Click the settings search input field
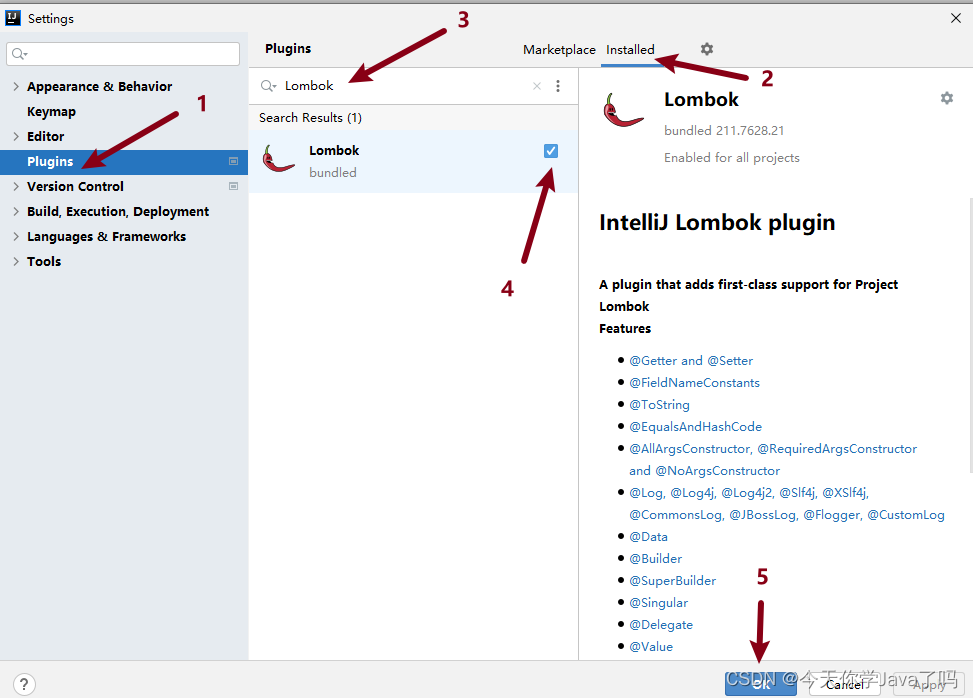973x698 pixels. [123, 54]
